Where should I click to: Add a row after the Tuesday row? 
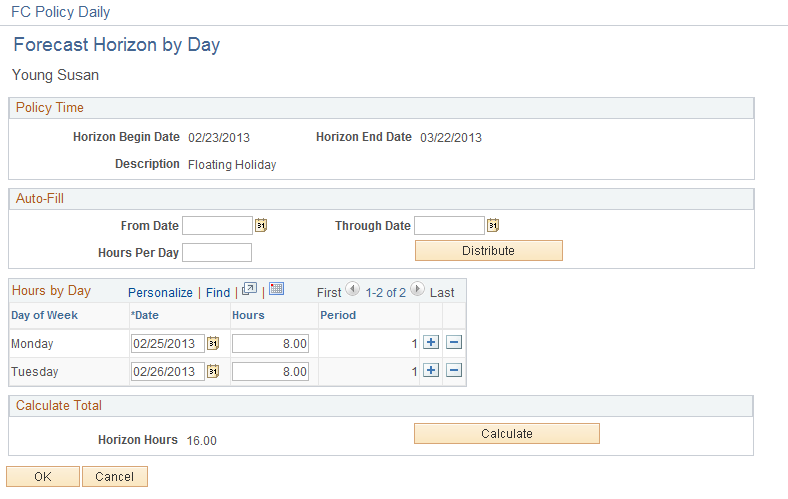click(x=431, y=371)
